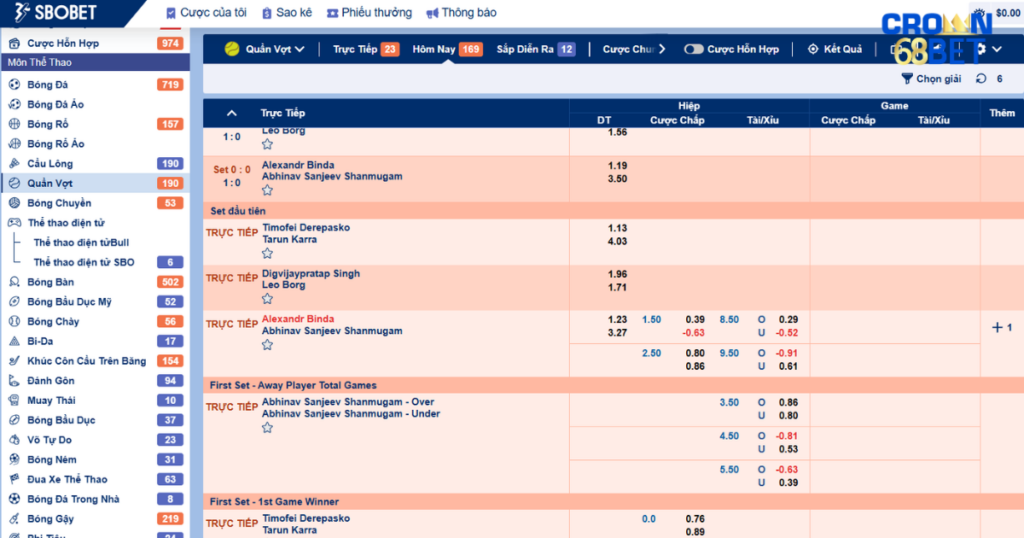Favorite the Timofei Derepasko vs Tarun Karra match

pyautogui.click(x=267, y=253)
